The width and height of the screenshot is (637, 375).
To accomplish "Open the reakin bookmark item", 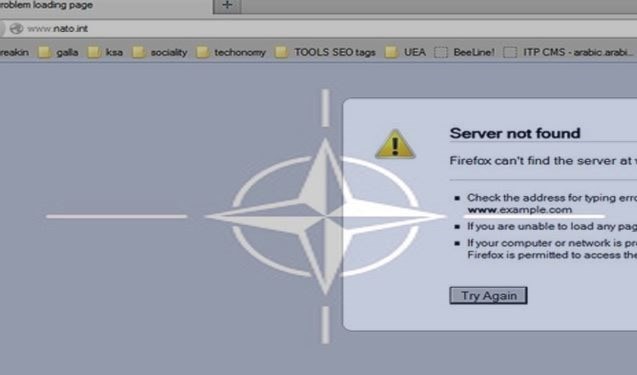I will point(14,52).
